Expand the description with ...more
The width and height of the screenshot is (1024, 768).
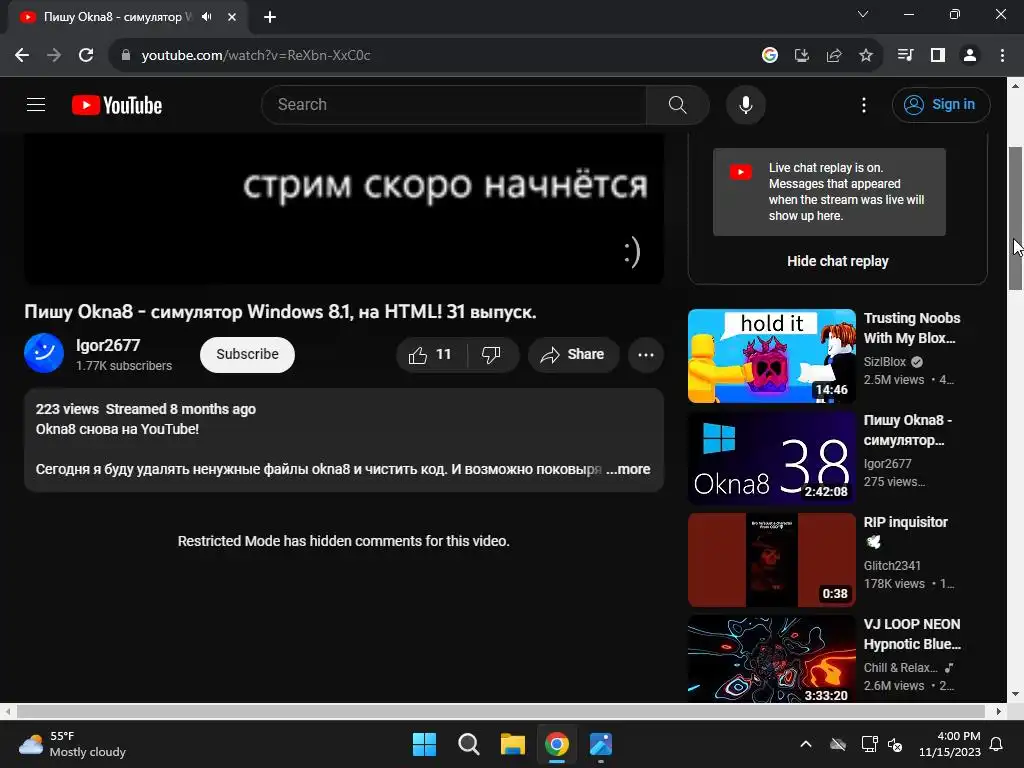click(628, 469)
